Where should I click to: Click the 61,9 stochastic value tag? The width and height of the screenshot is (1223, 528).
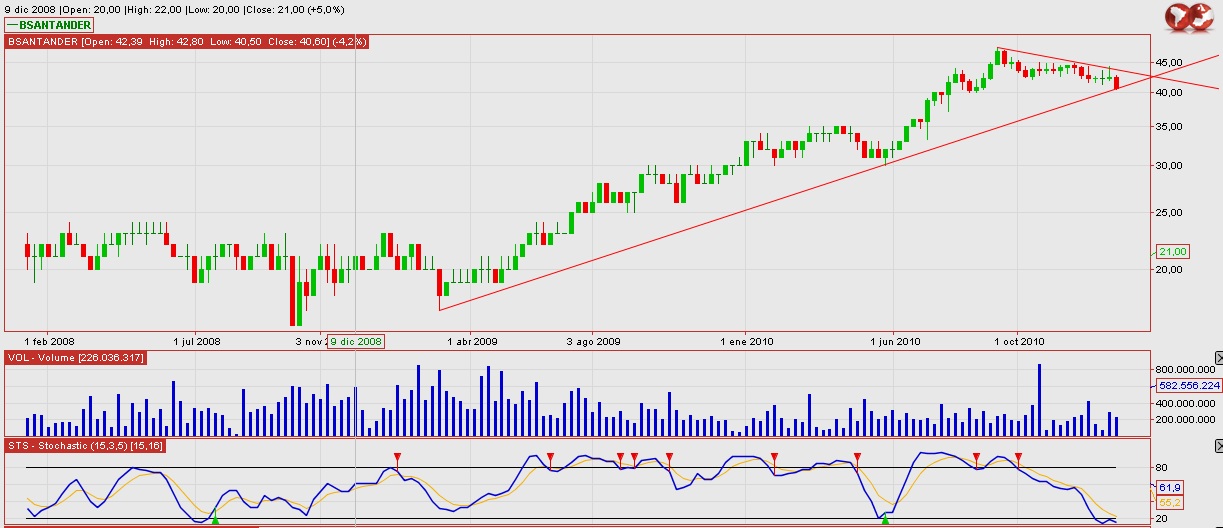tap(1169, 487)
